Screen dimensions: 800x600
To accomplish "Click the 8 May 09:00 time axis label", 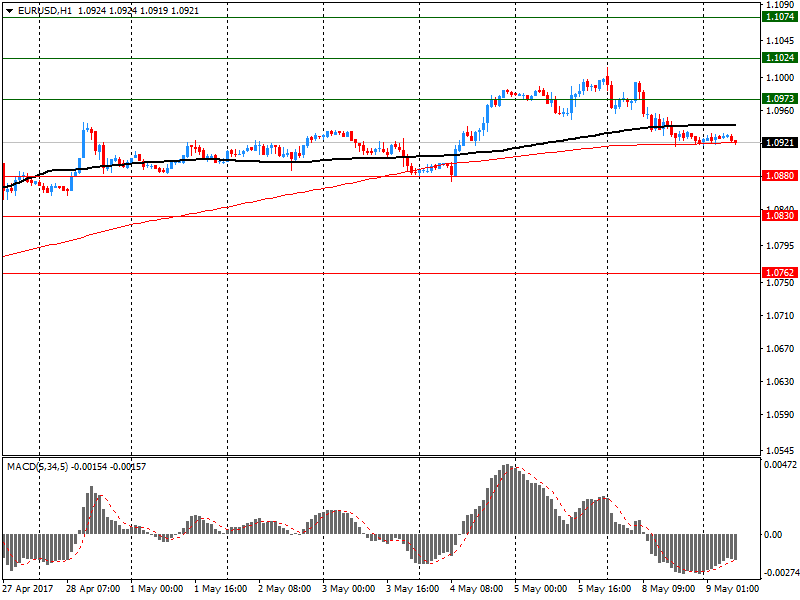I will [x=668, y=589].
